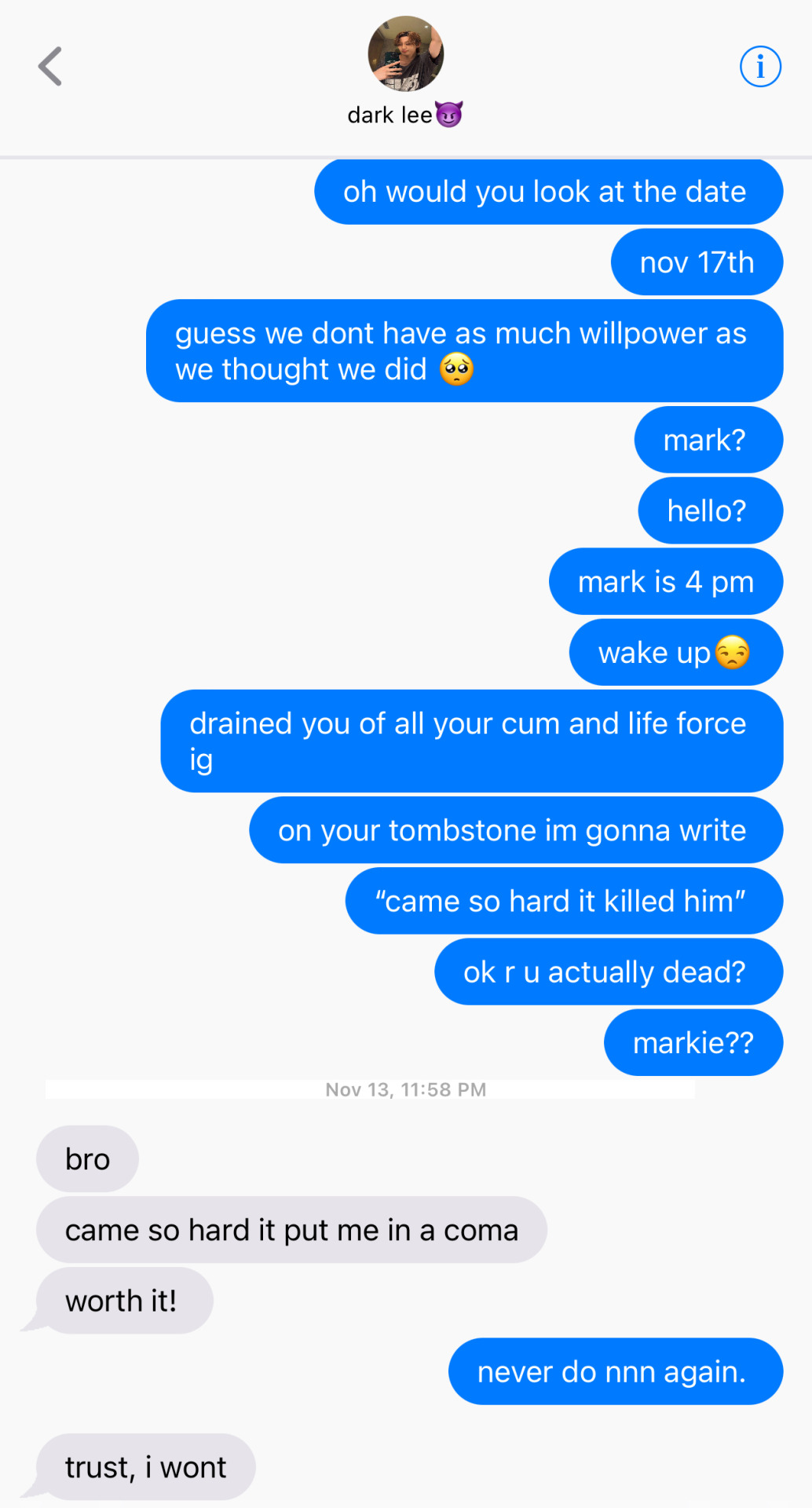Tap the unamused emoji after 'wake up'
The width and height of the screenshot is (812, 1508).
(732, 653)
